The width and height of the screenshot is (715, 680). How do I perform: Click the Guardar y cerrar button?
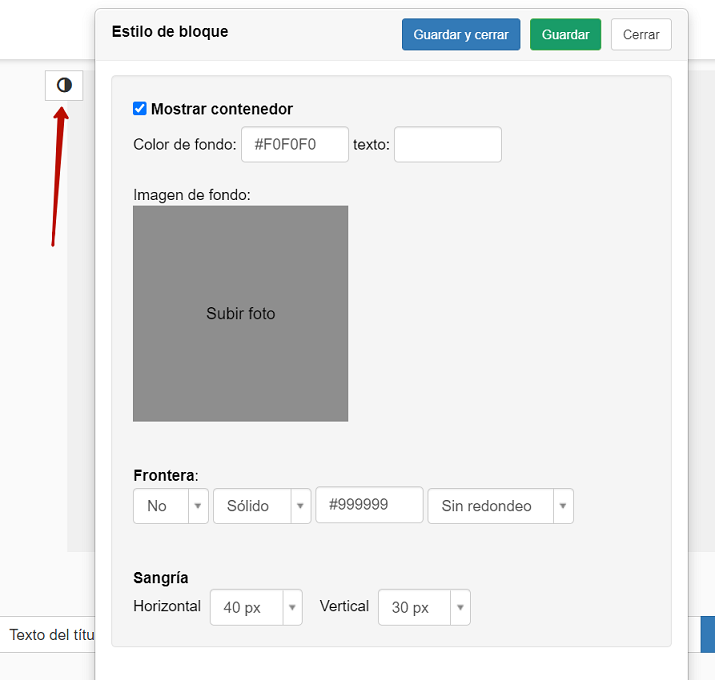click(x=461, y=34)
